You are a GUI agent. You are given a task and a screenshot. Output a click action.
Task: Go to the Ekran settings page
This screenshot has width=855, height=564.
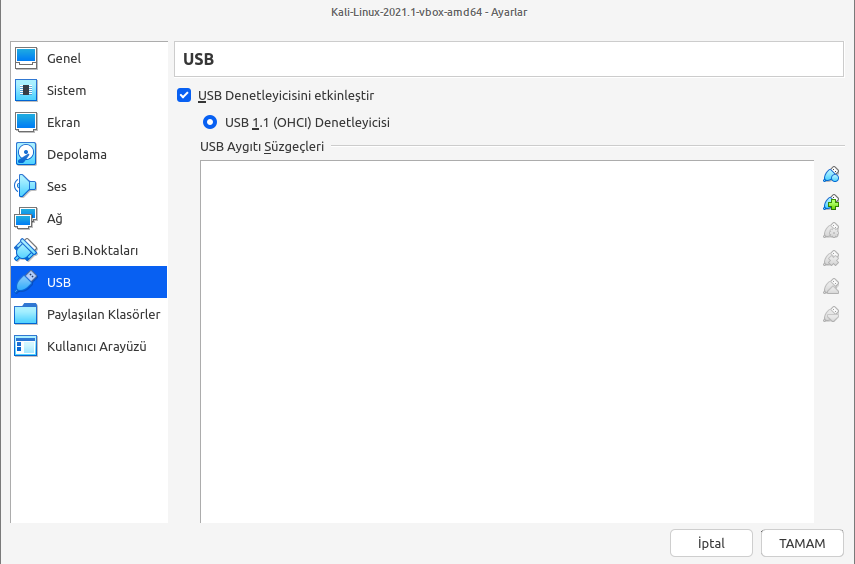(x=63, y=122)
